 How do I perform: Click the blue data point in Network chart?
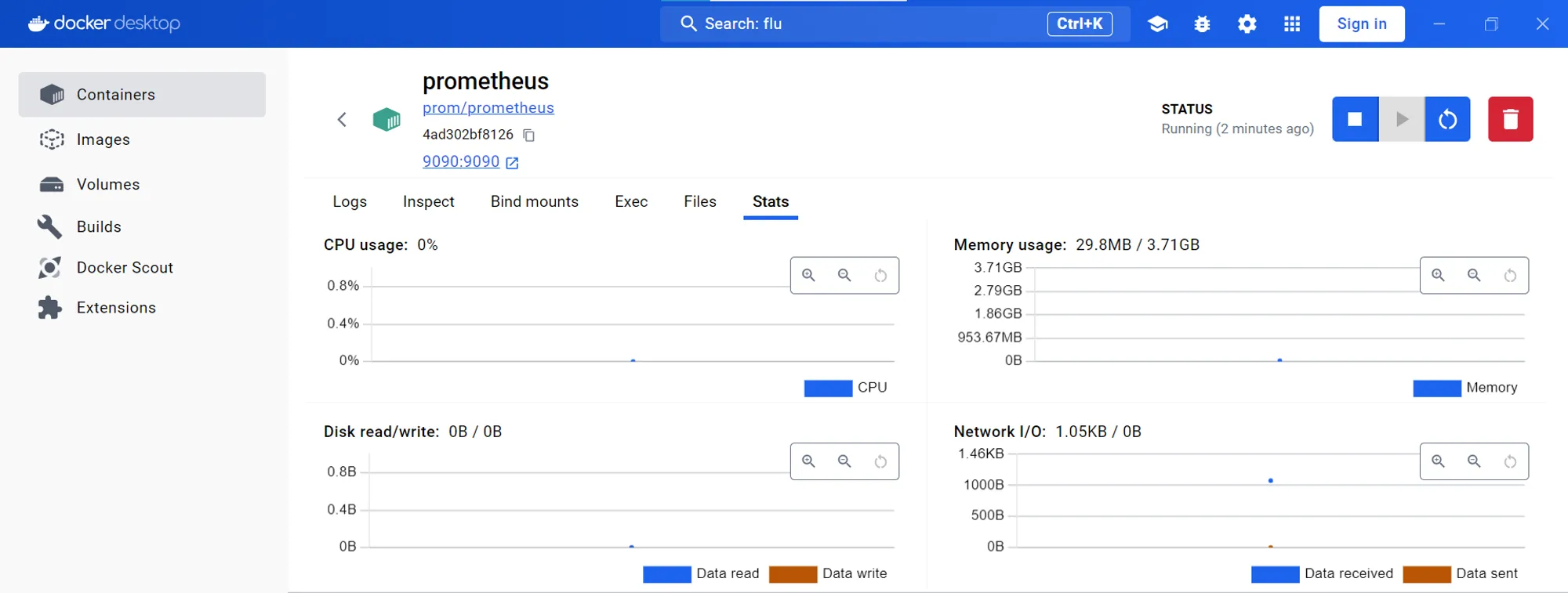(1271, 481)
